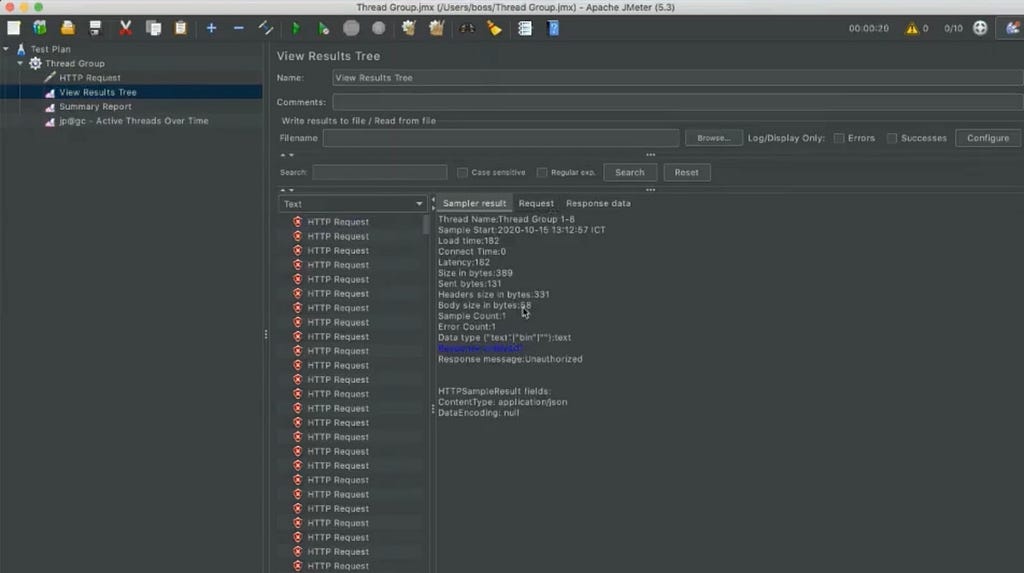Collapse the Test Plan tree node
The height and width of the screenshot is (573, 1024).
[x=6, y=49]
